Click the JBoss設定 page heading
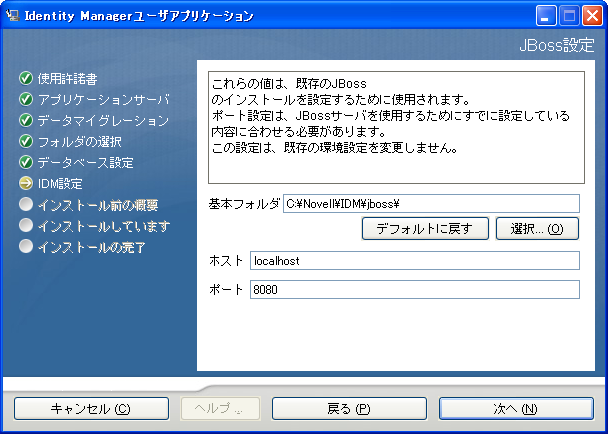Image resolution: width=608 pixels, height=434 pixels. click(556, 45)
